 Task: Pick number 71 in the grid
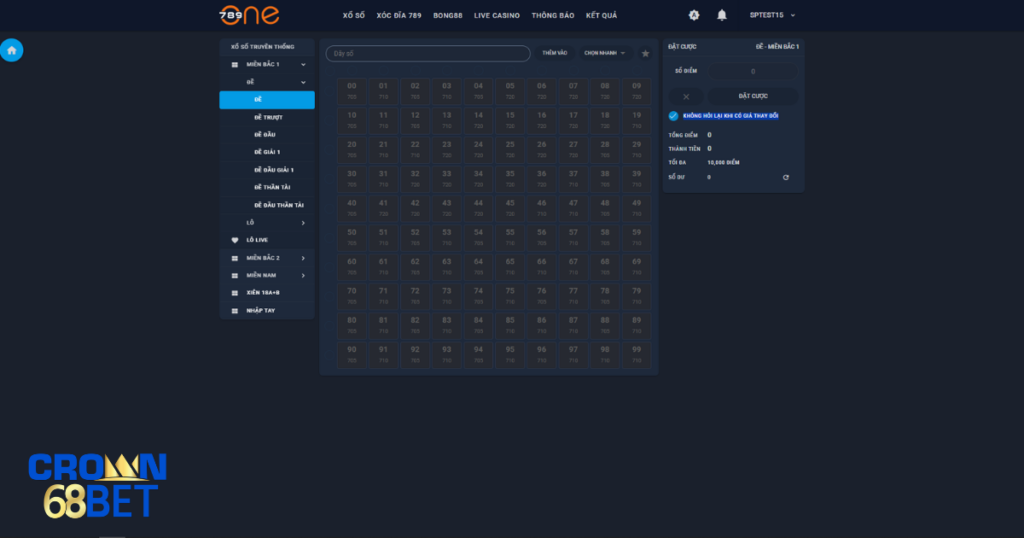coord(383,296)
